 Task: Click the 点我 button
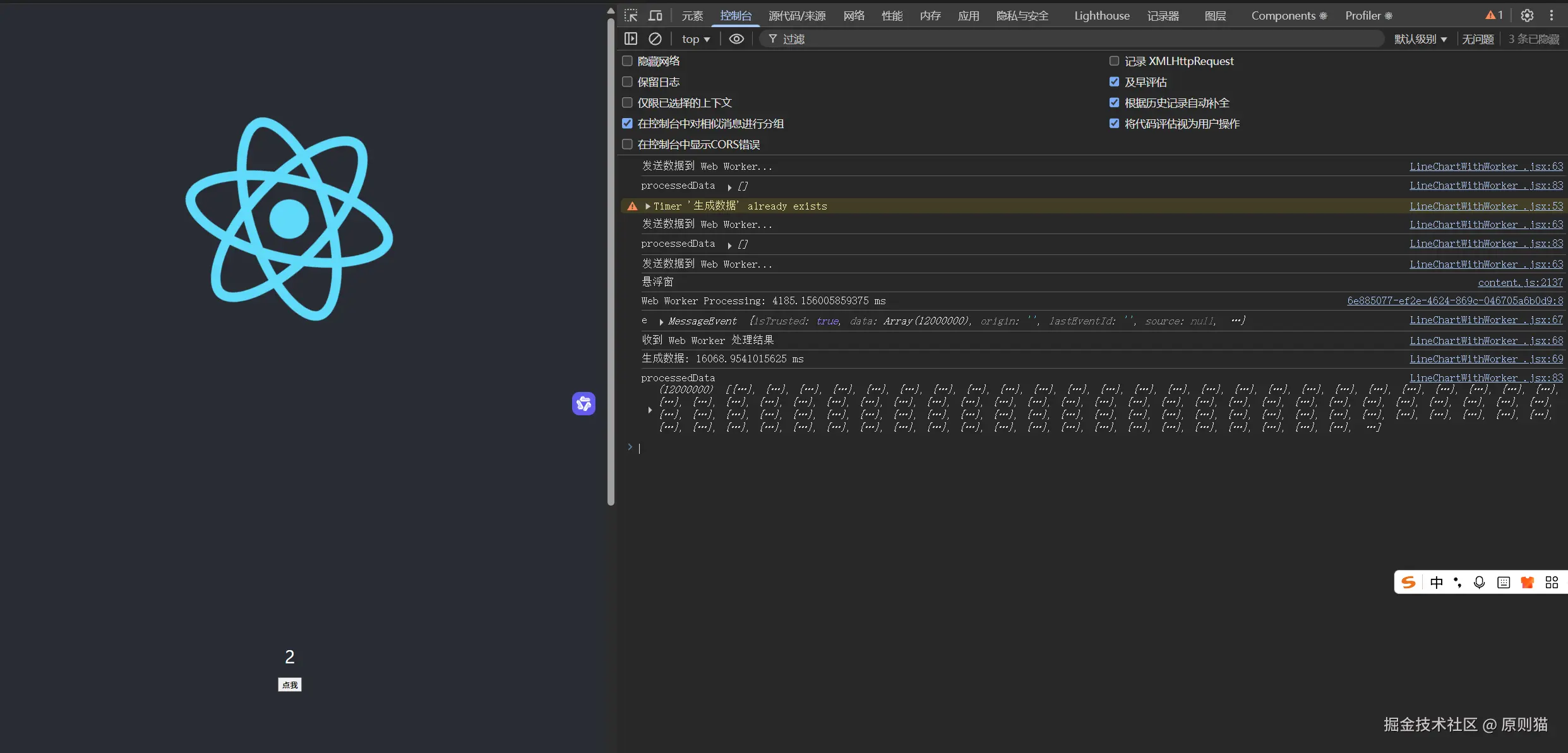coord(290,685)
